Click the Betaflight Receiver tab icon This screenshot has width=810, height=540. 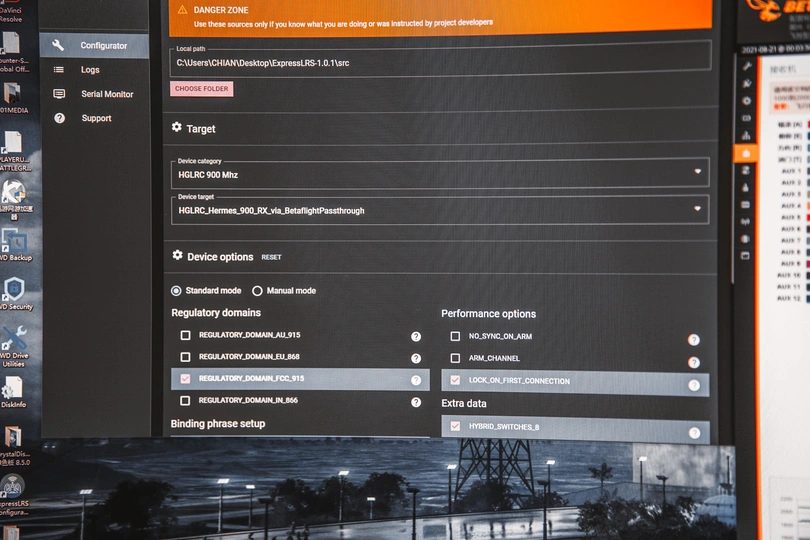[746, 153]
